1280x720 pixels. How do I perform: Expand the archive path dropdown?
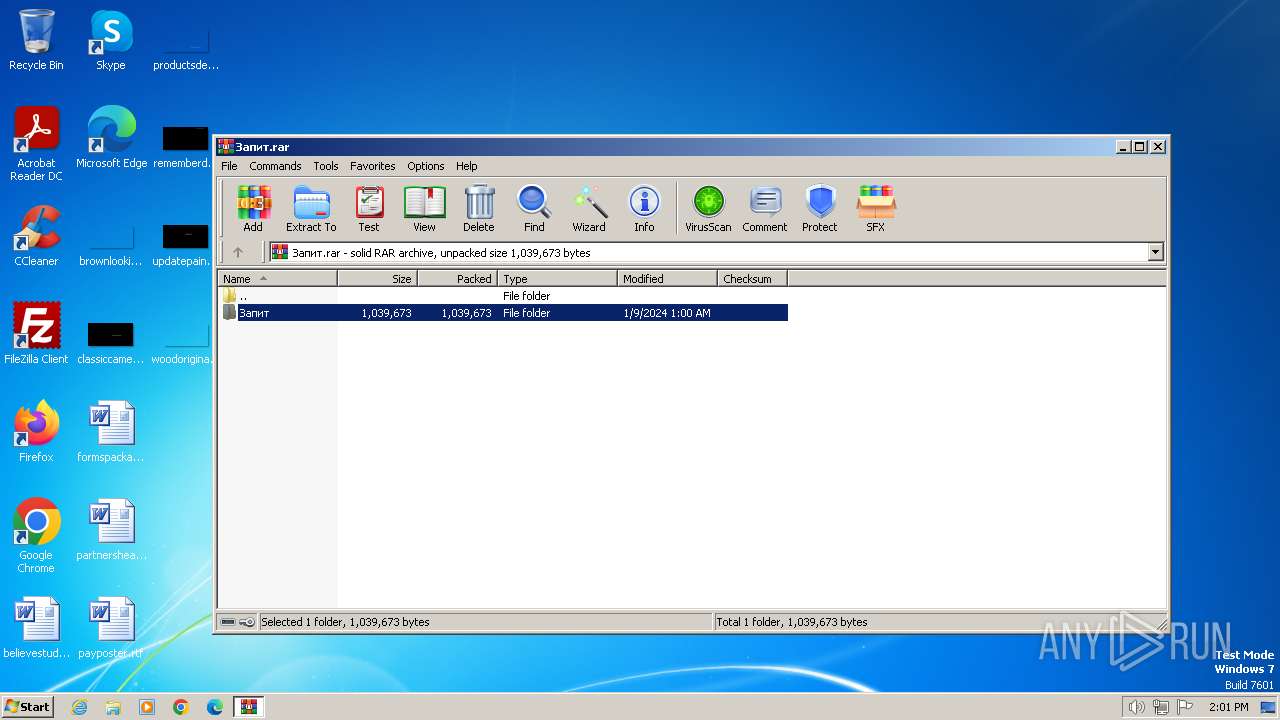click(1156, 253)
